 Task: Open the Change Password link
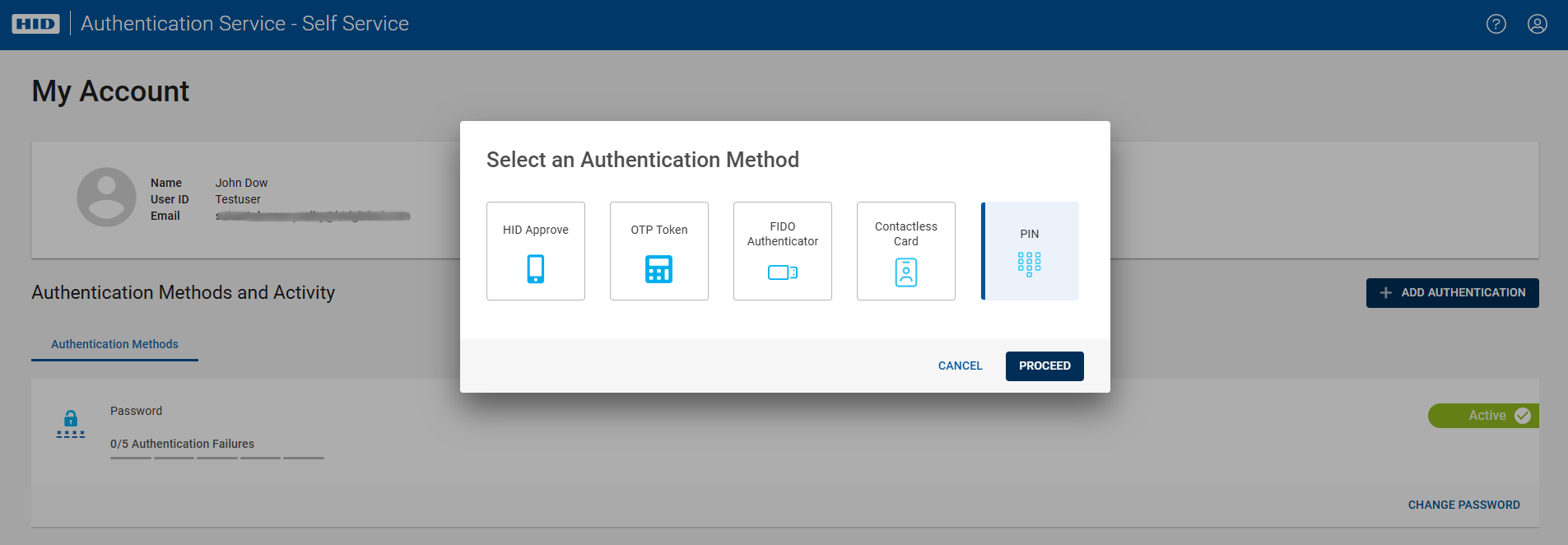coord(1464,505)
